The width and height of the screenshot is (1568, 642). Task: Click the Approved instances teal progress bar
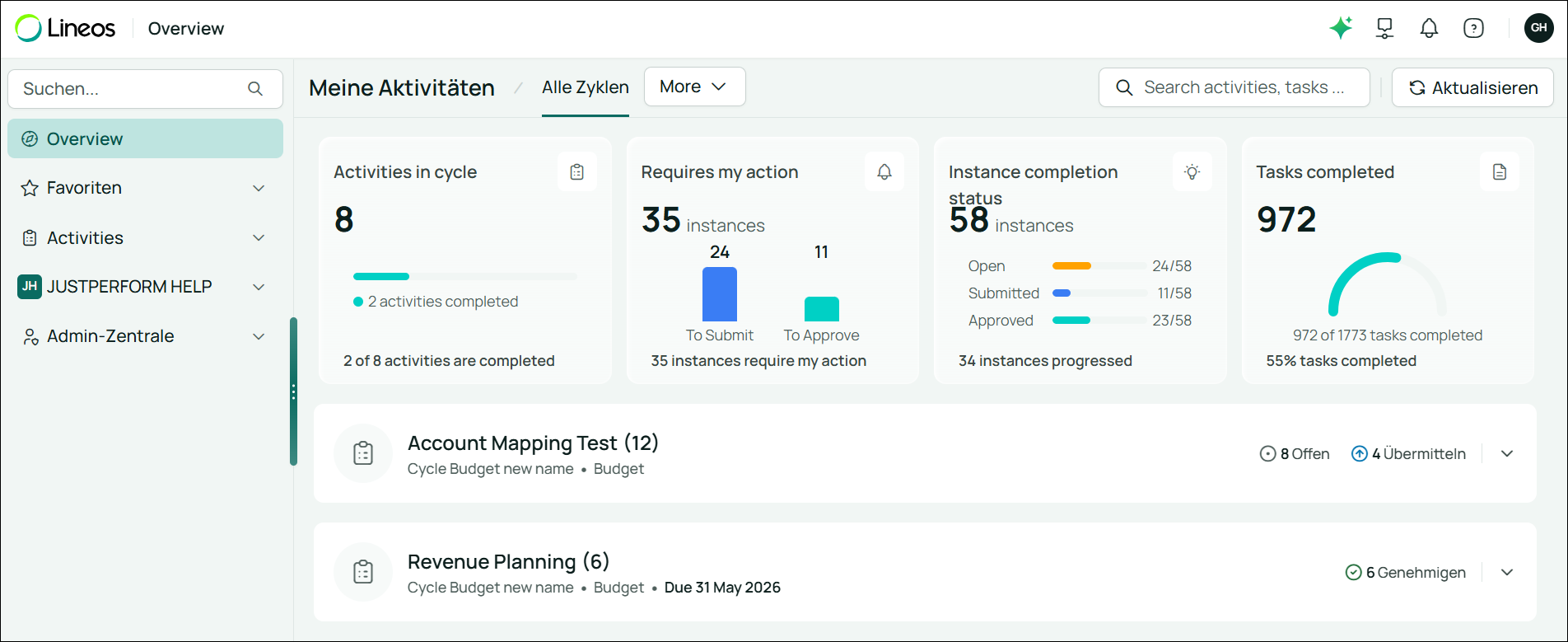click(x=1099, y=321)
